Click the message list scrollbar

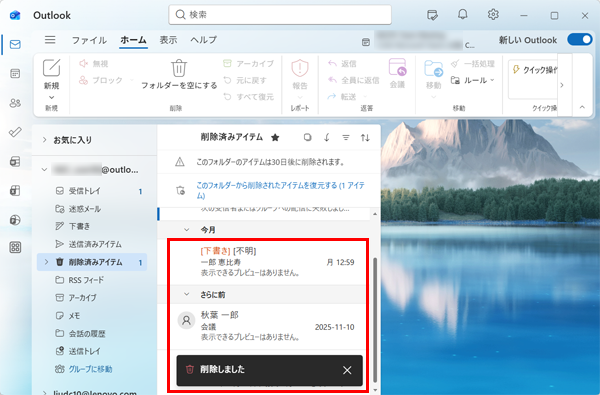tap(375, 320)
